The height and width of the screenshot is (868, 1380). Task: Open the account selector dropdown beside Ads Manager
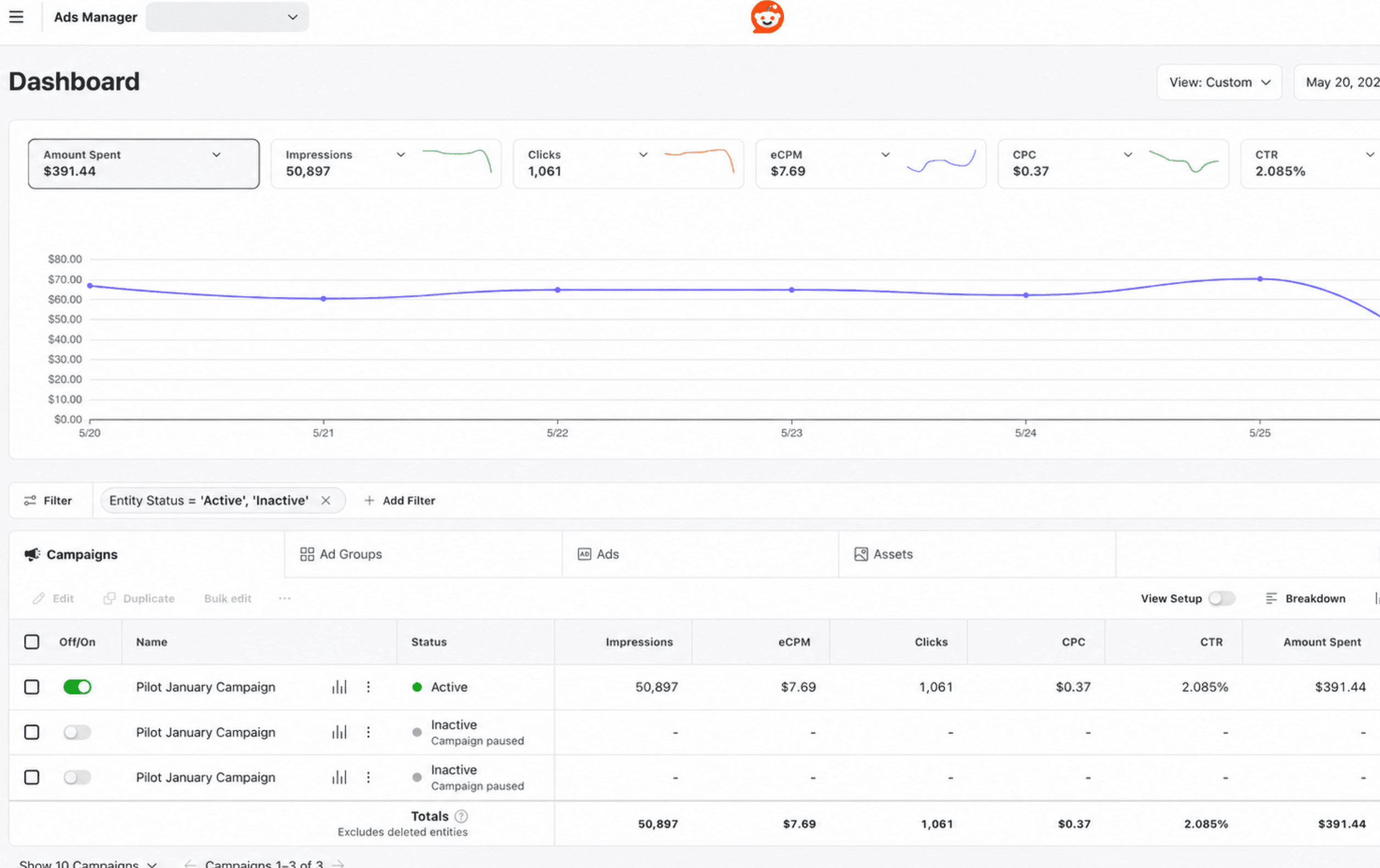(227, 17)
